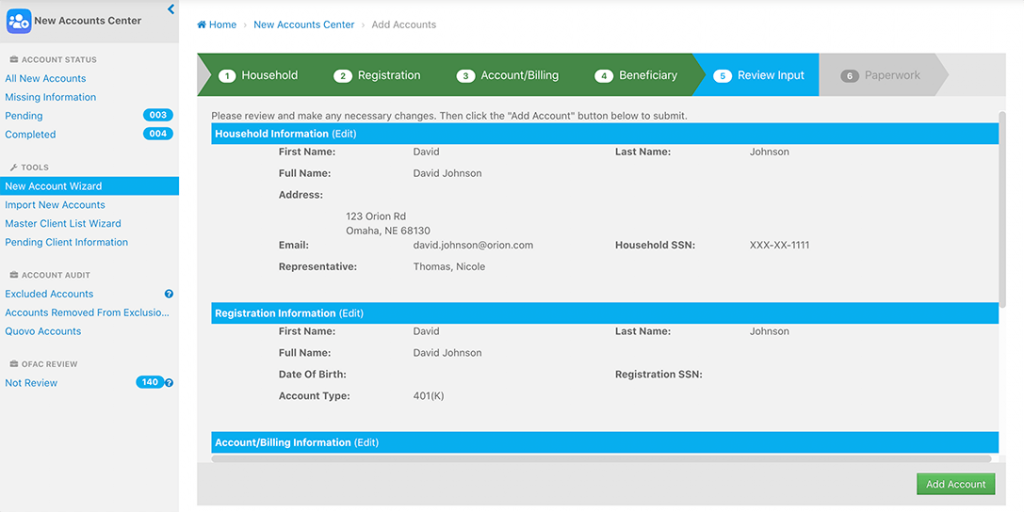Edit the Registration Information section

351,314
